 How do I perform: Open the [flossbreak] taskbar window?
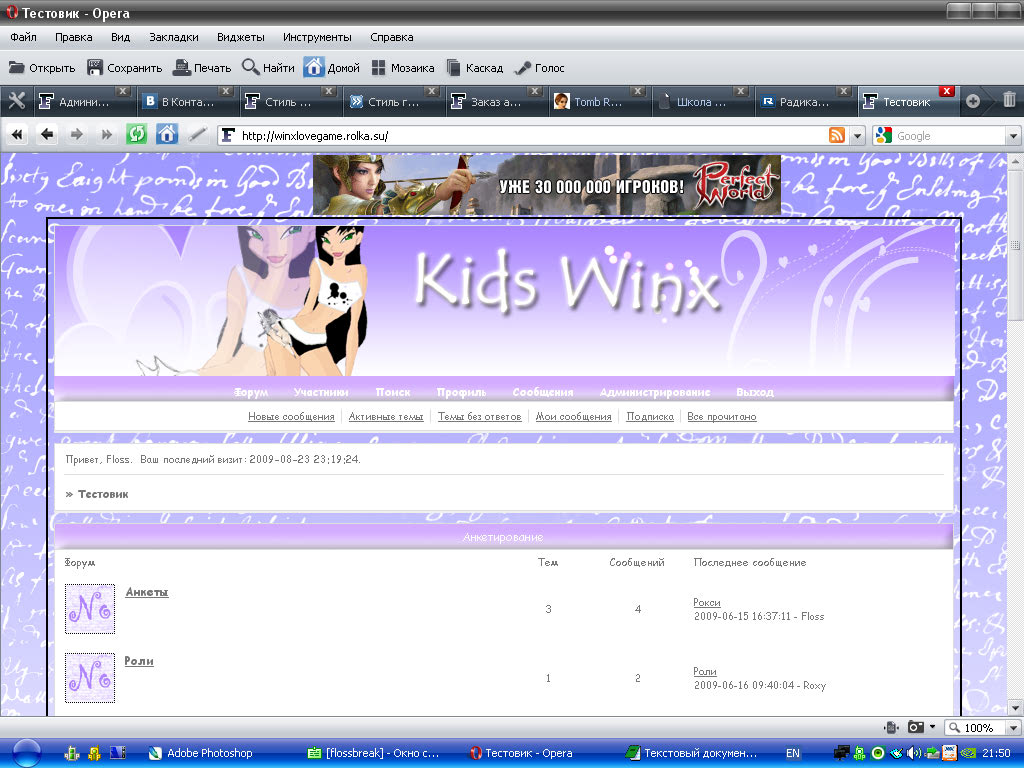click(x=374, y=753)
